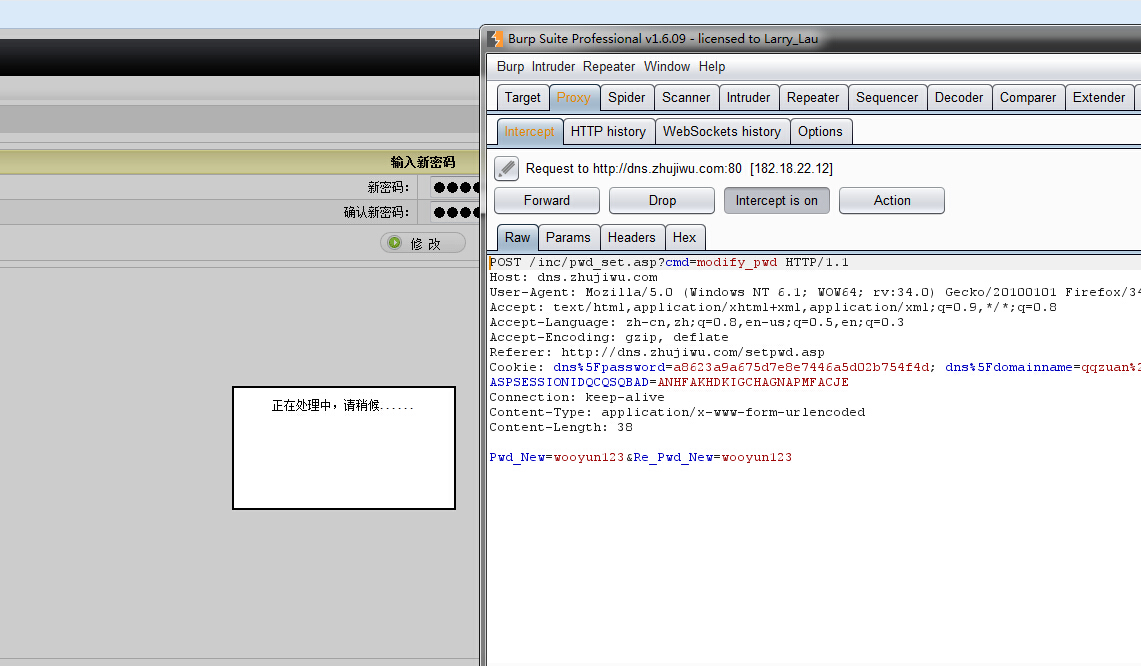Click the Connection: keep-alive line

576,397
